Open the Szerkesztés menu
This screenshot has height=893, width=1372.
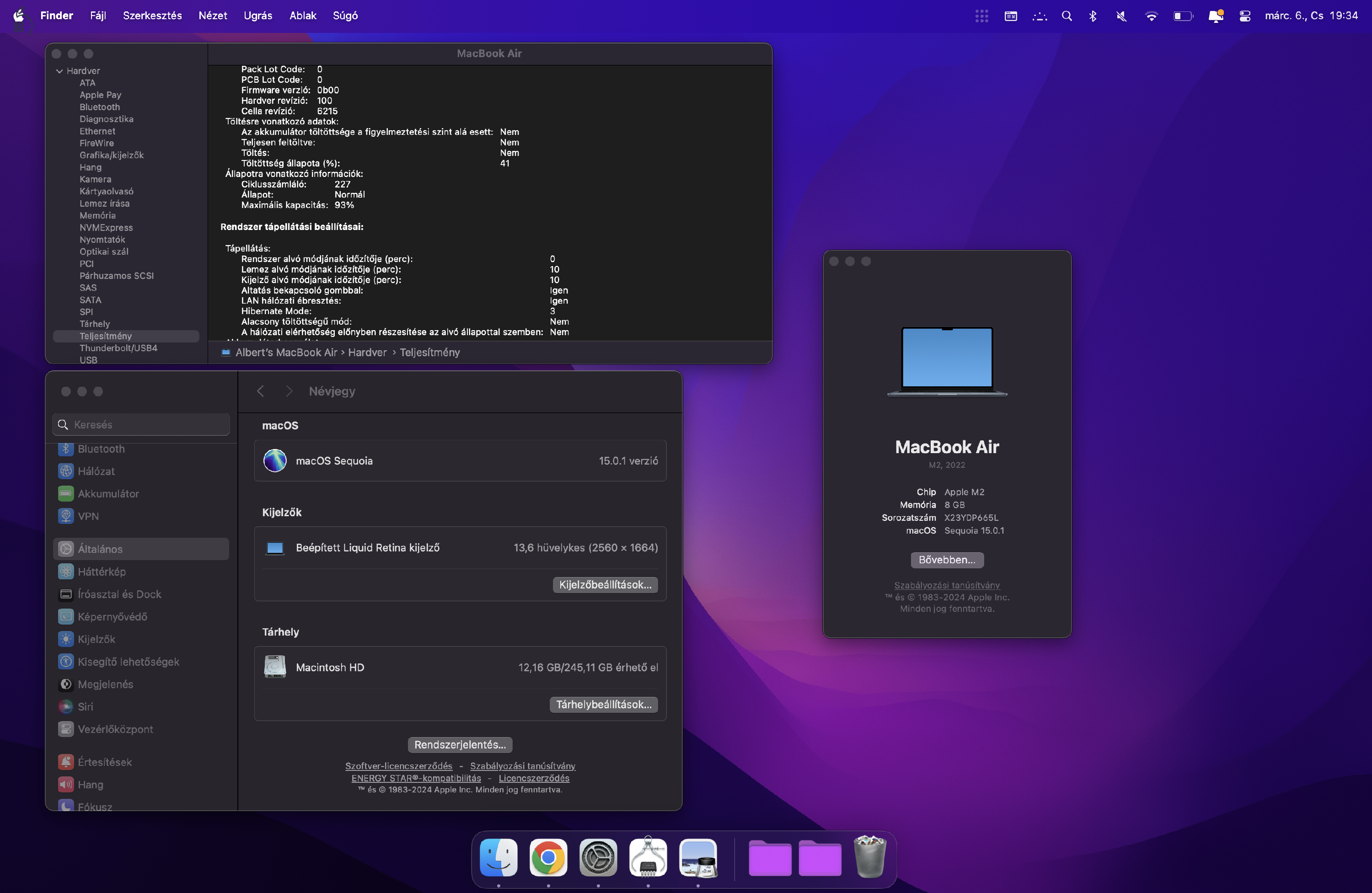pyautogui.click(x=152, y=16)
